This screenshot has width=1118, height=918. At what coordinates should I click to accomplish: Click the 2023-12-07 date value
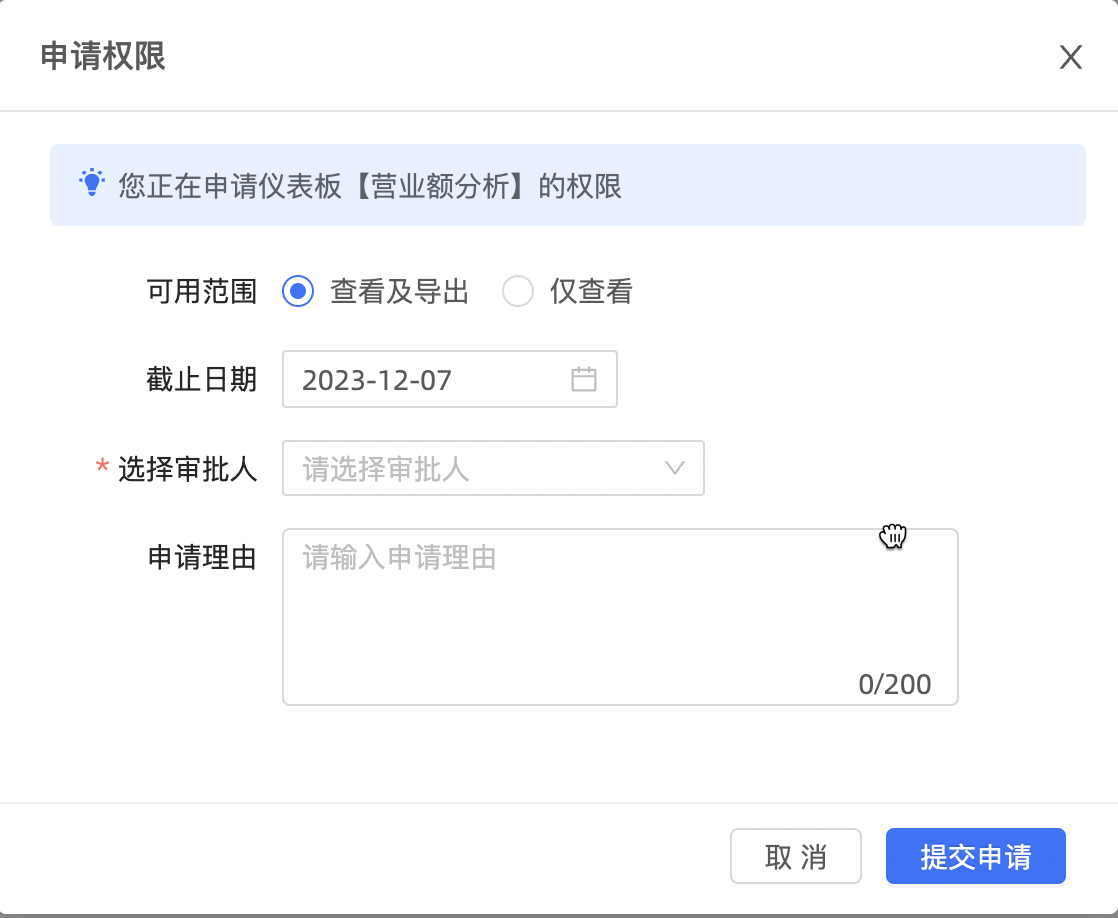(377, 380)
